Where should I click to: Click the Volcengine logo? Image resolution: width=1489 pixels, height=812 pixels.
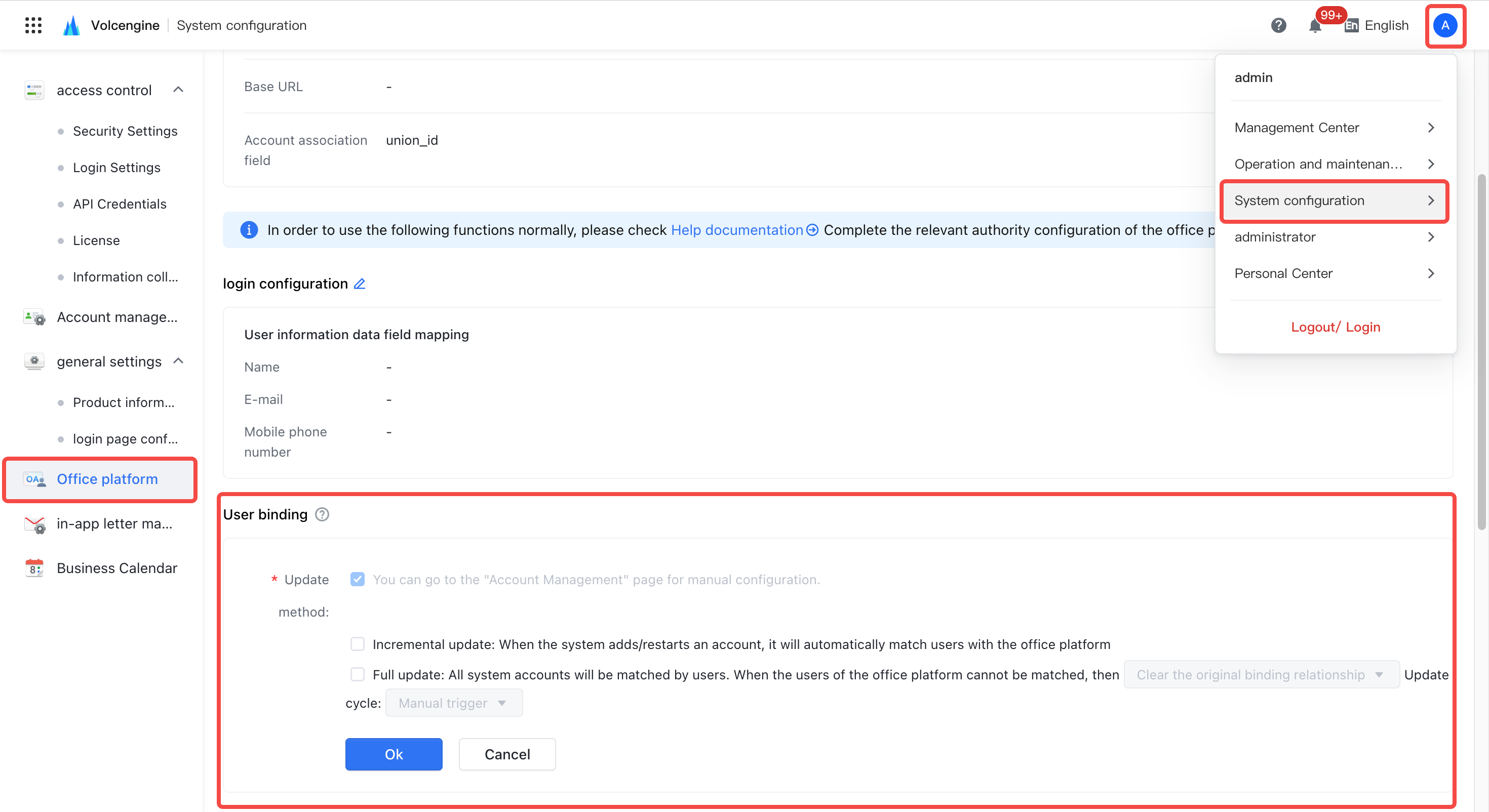point(72,25)
